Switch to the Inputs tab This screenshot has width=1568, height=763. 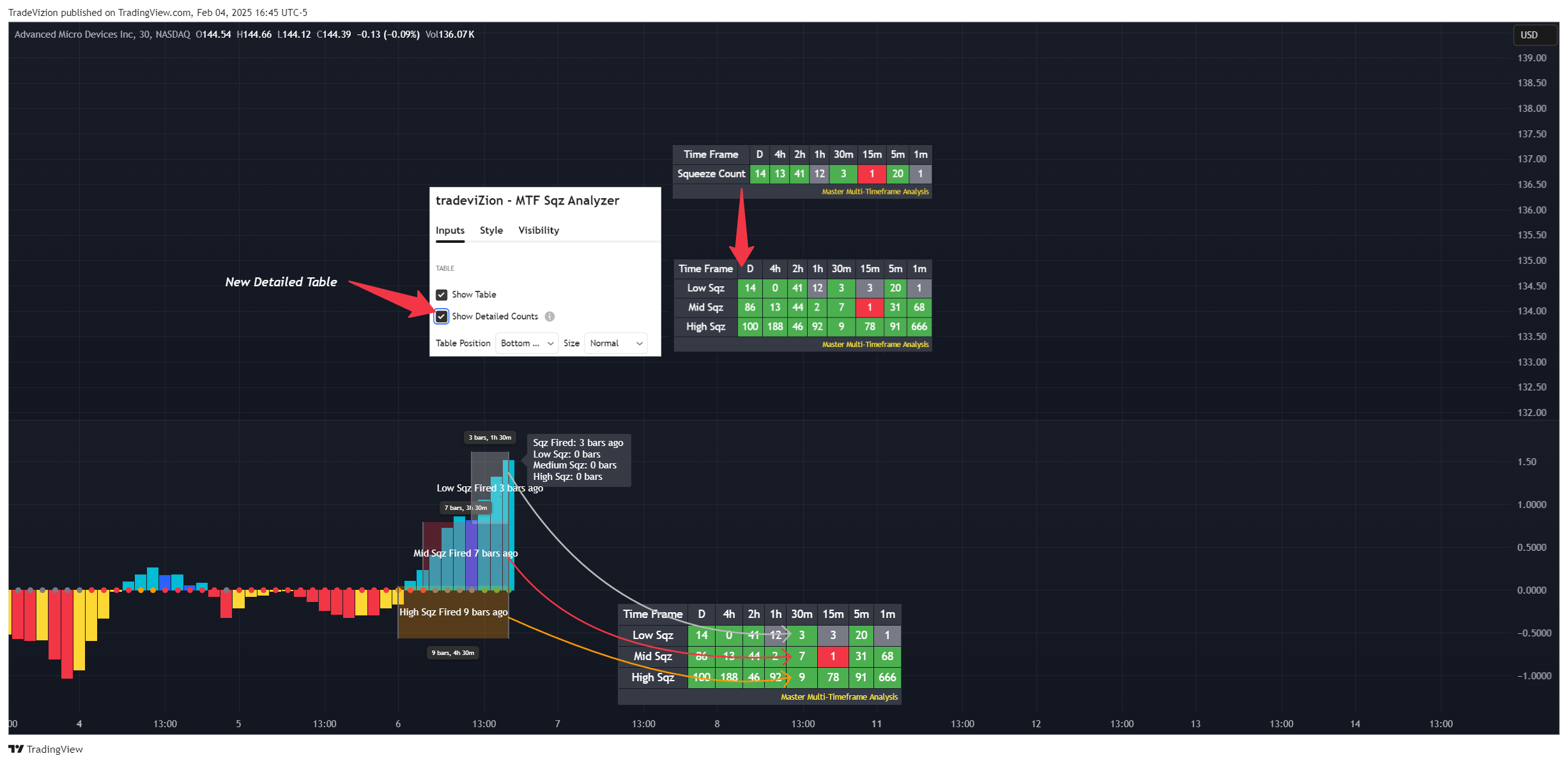(450, 231)
